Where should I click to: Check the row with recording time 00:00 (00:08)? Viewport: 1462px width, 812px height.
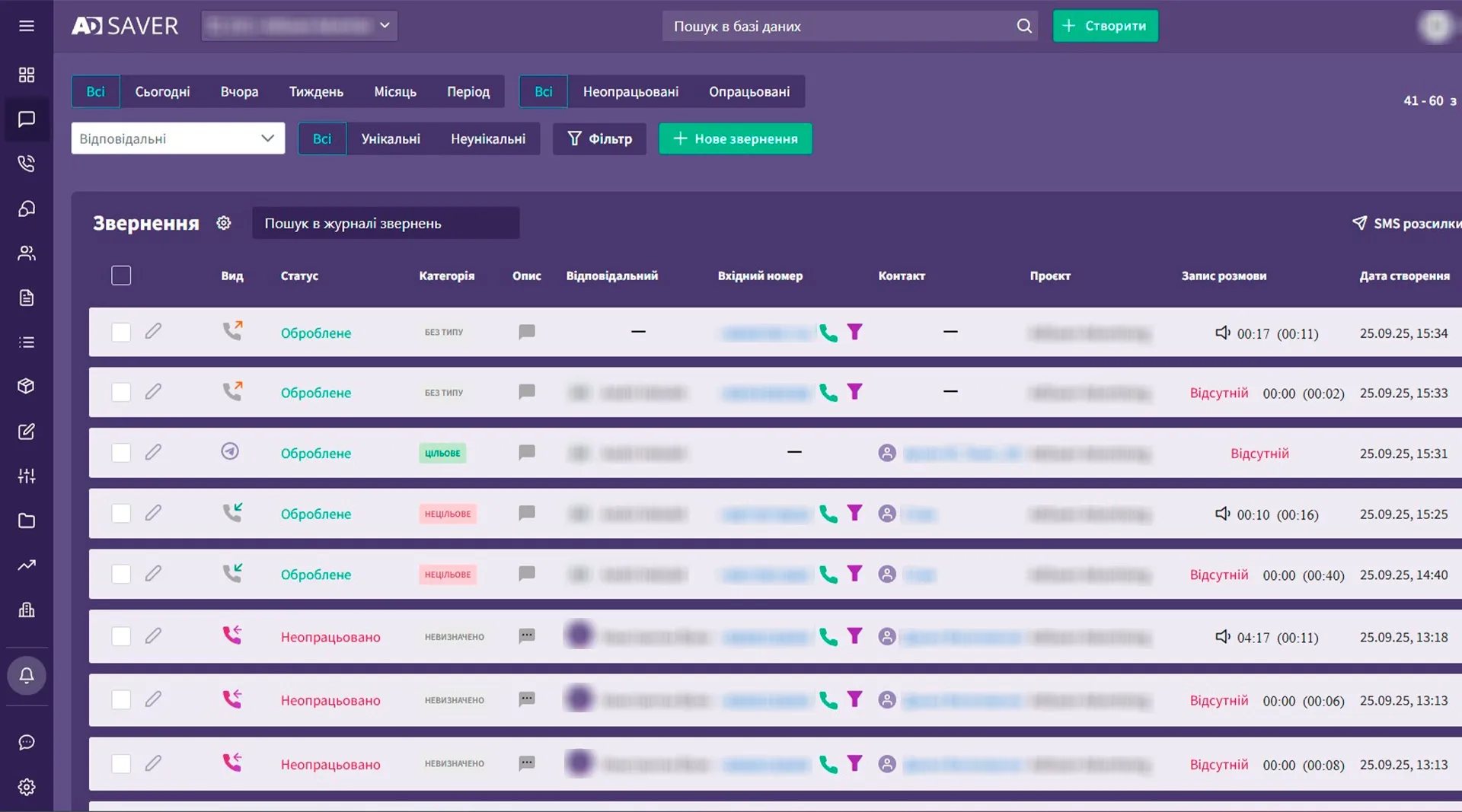121,763
